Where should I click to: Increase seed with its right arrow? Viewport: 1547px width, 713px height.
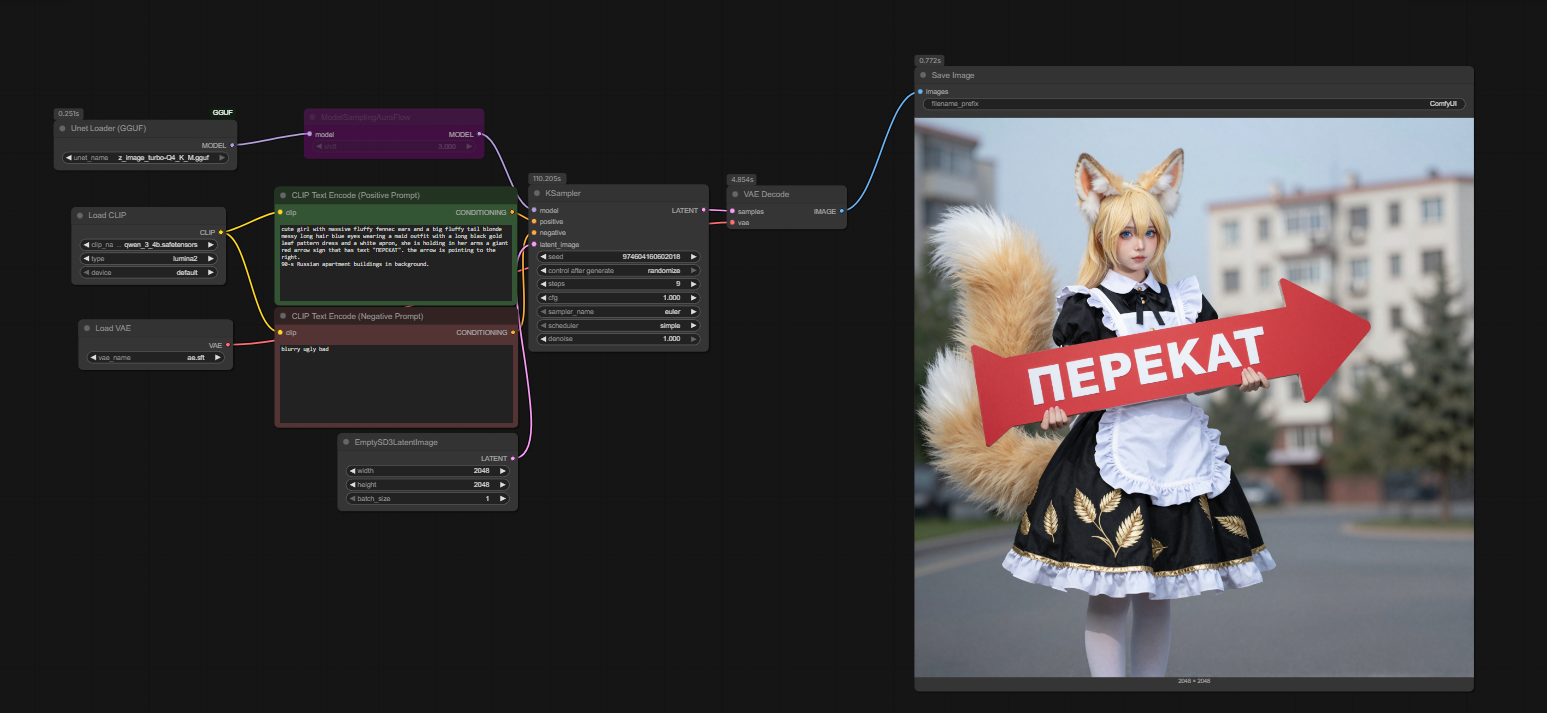[693, 257]
